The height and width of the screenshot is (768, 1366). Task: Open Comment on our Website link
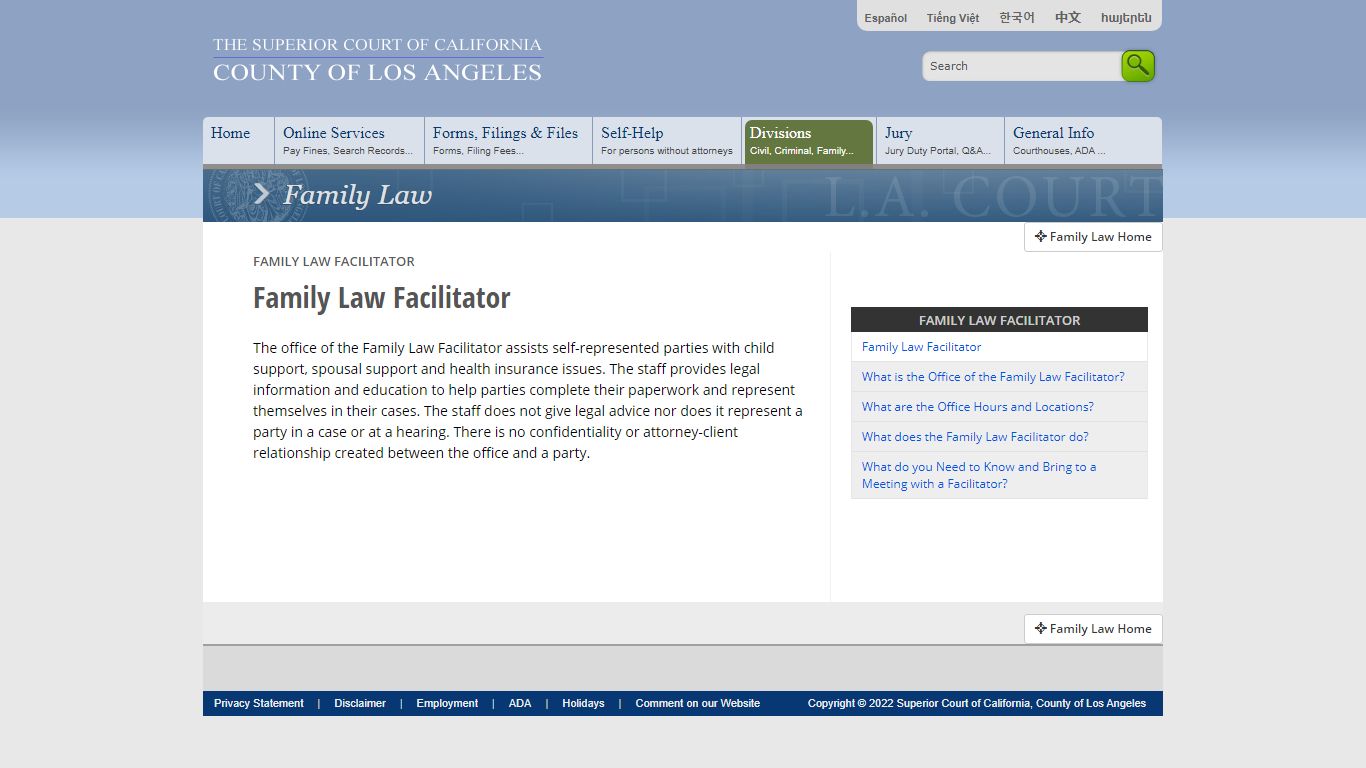click(x=697, y=703)
